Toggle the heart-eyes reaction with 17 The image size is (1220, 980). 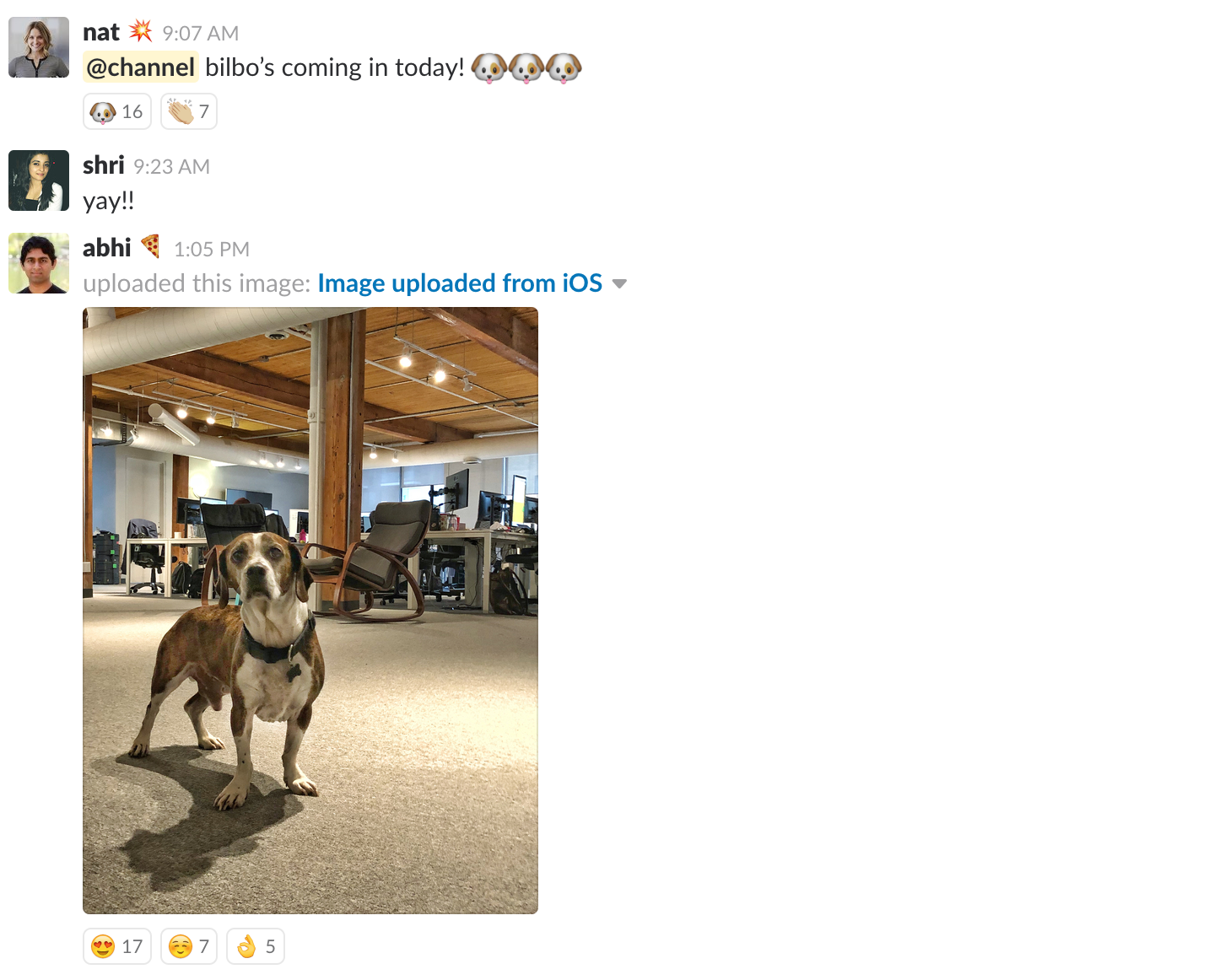click(x=117, y=946)
